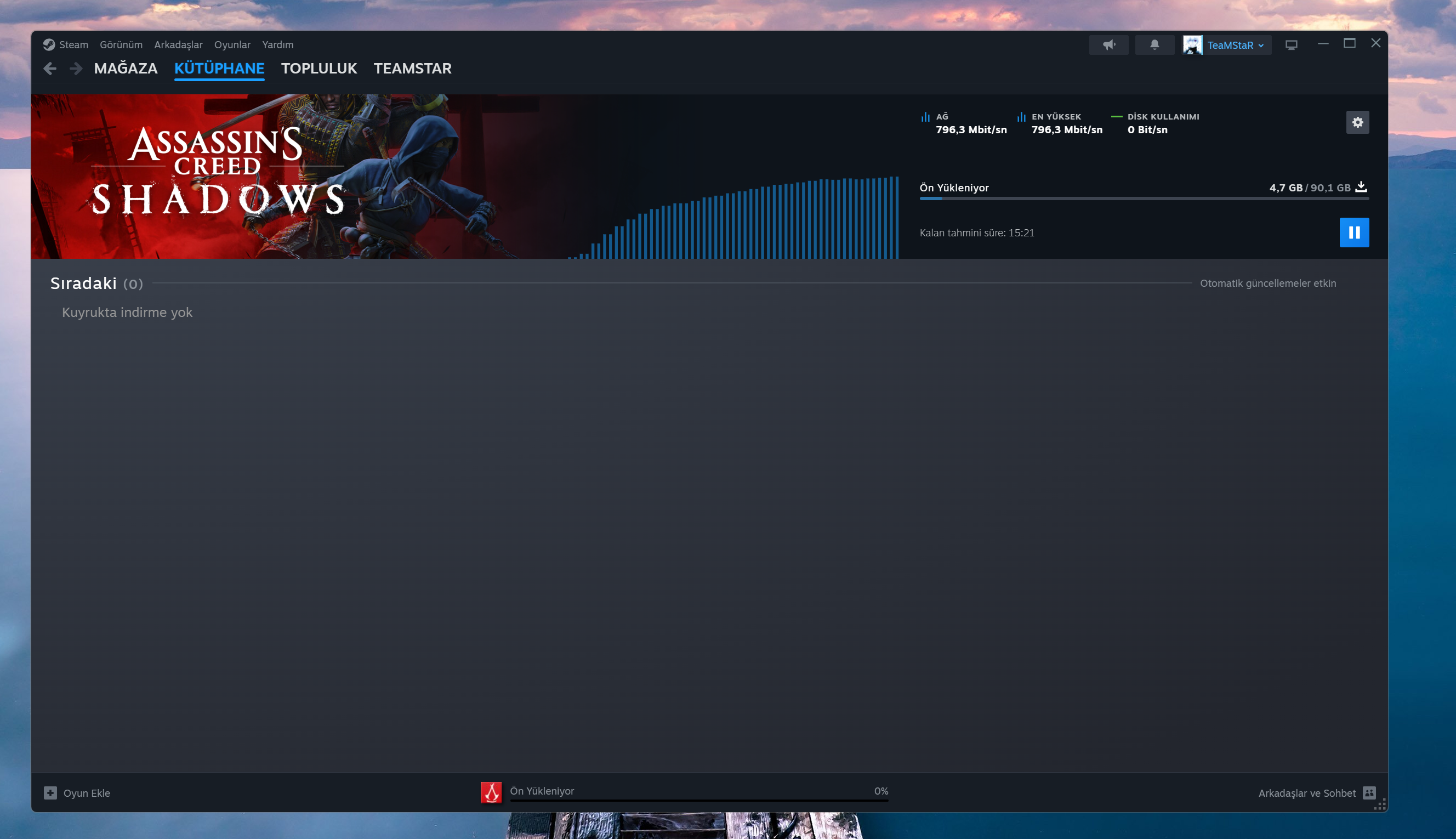
Task: Click the Kuyrukta indirme yok text
Action: tap(127, 313)
